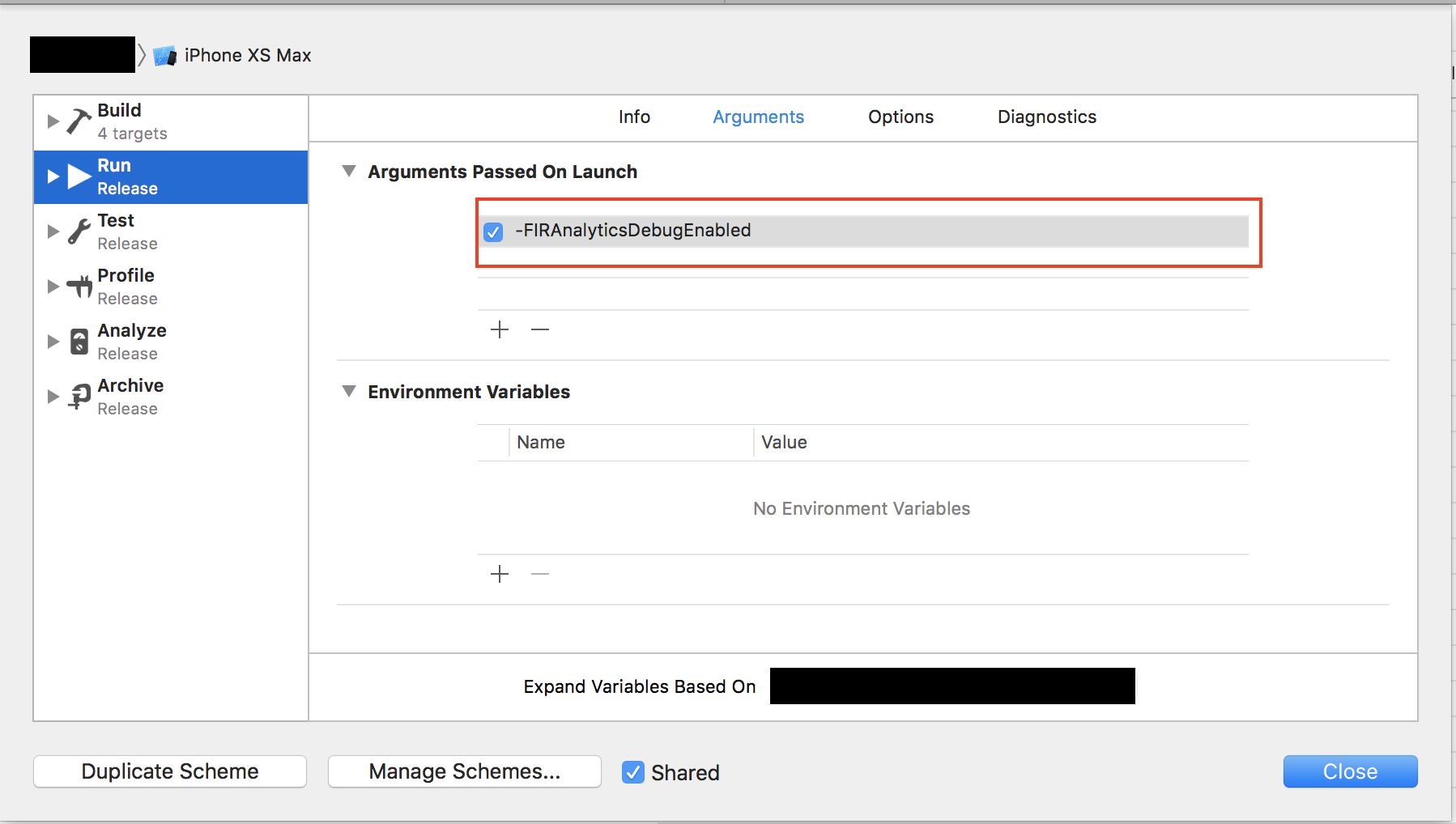Open Manage Schemes dialog
Screen dimensions: 1456x824
[x=464, y=771]
